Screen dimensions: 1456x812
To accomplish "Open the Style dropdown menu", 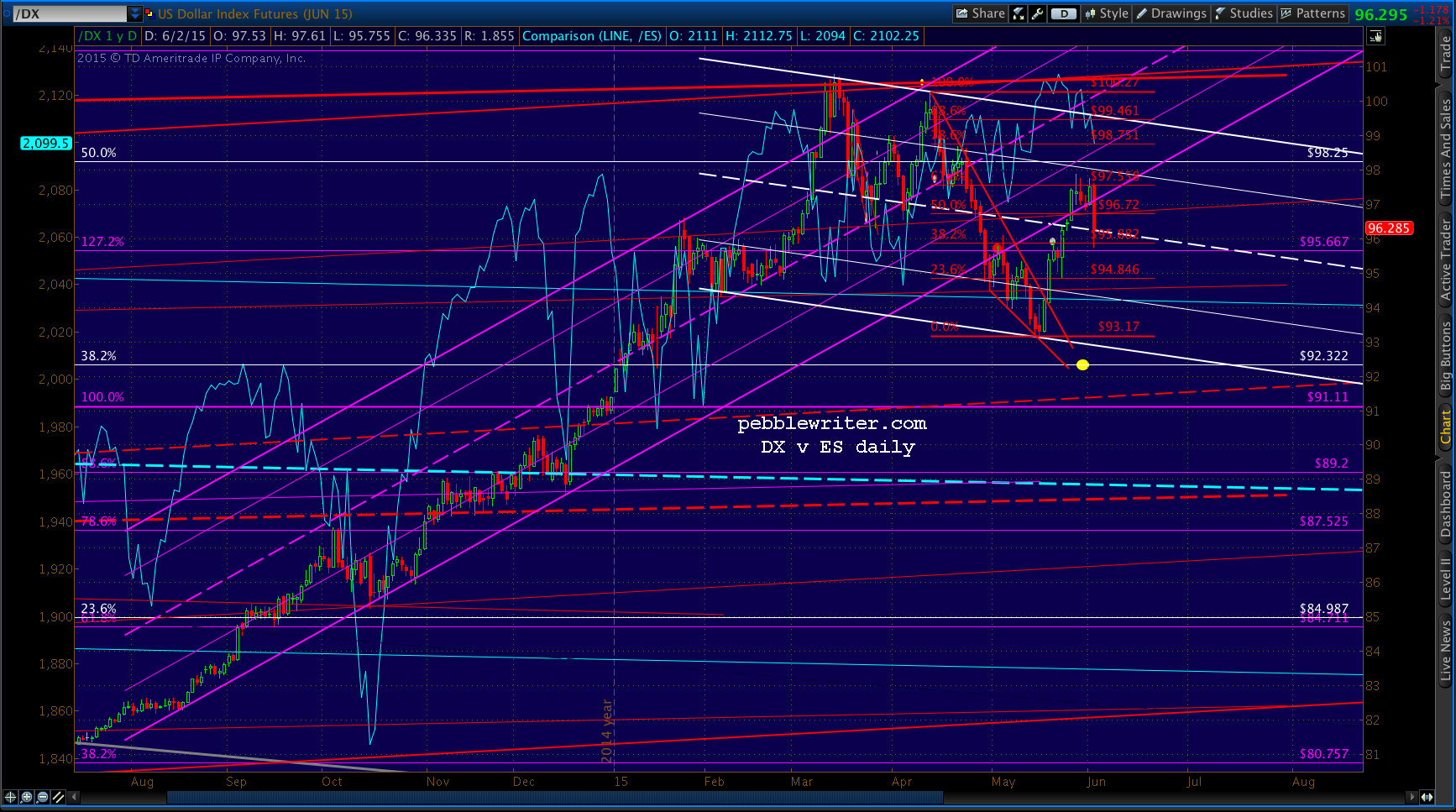I will pos(1106,13).
